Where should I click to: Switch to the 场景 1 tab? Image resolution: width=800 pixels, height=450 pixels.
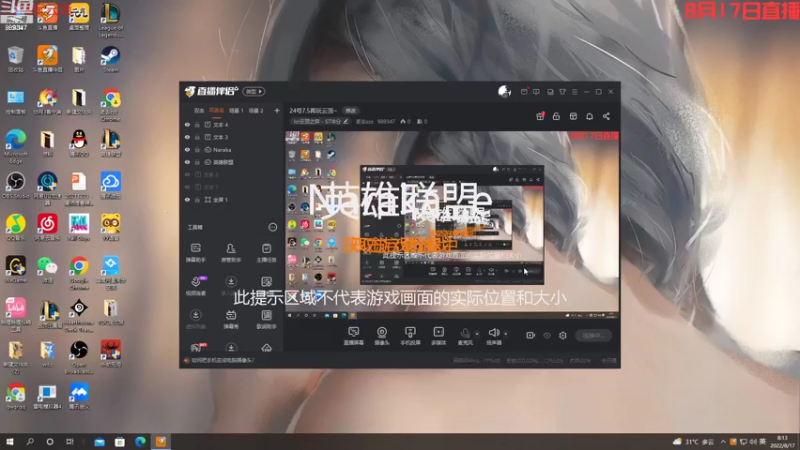coord(236,110)
